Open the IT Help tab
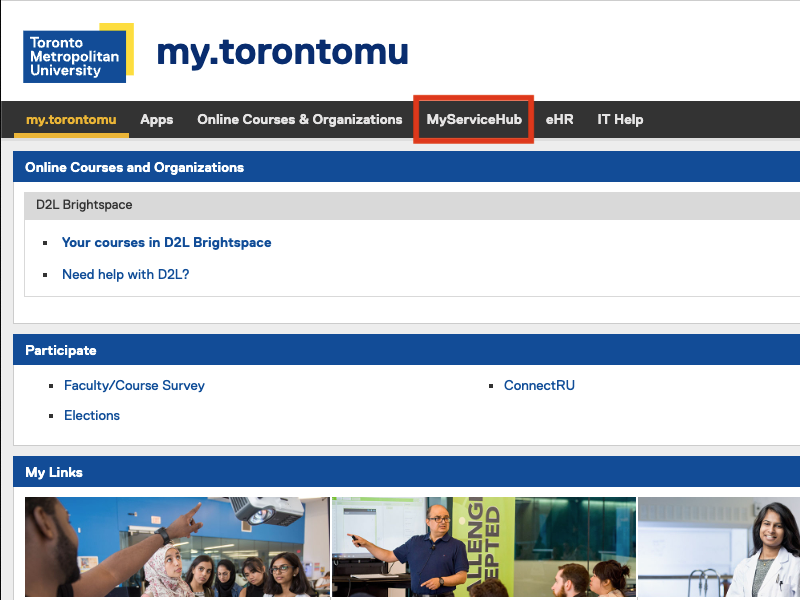800x600 pixels. click(x=620, y=119)
